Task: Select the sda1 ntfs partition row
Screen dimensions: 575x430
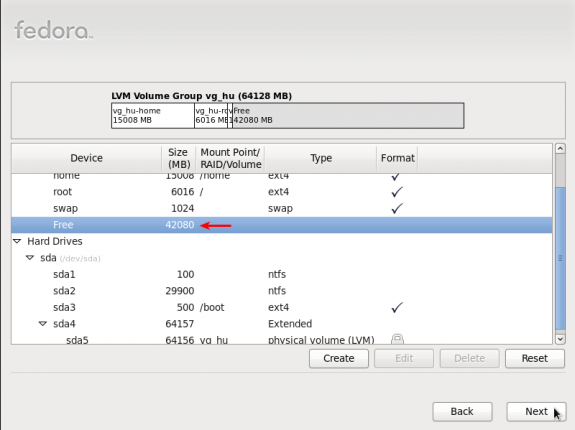Action: (x=282, y=274)
